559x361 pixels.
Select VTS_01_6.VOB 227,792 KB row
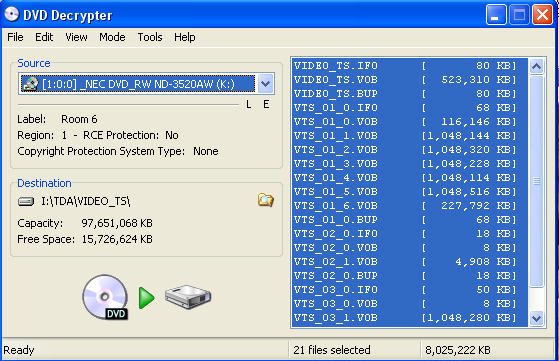[410, 206]
